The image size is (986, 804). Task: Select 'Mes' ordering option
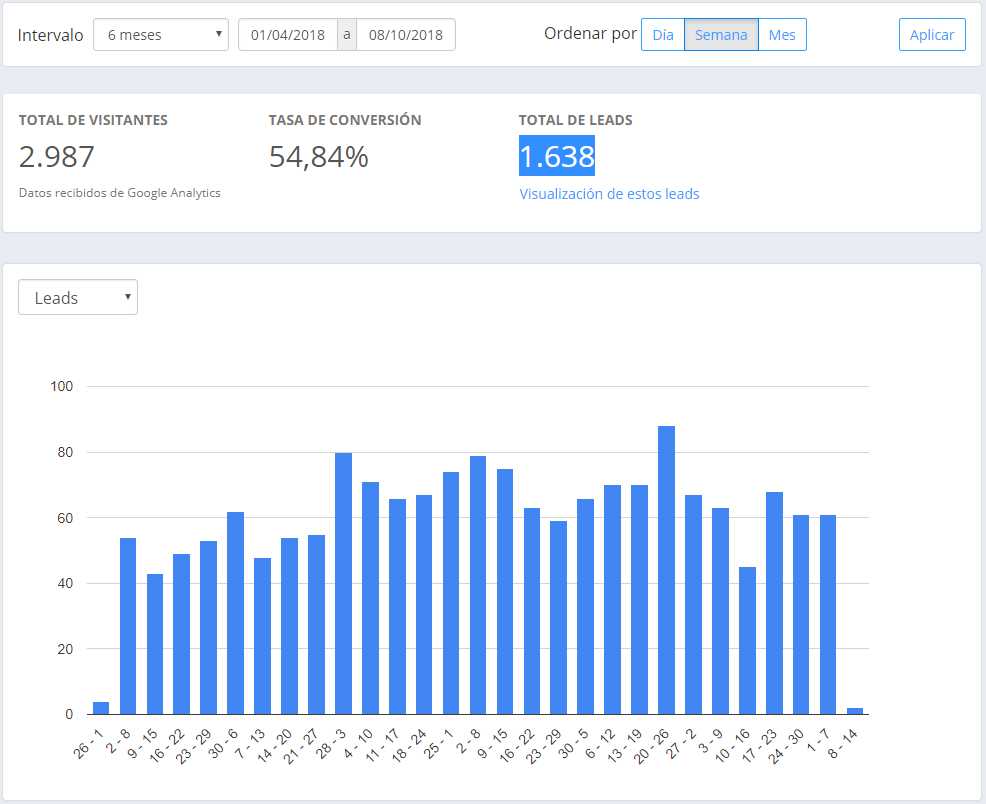click(x=782, y=35)
